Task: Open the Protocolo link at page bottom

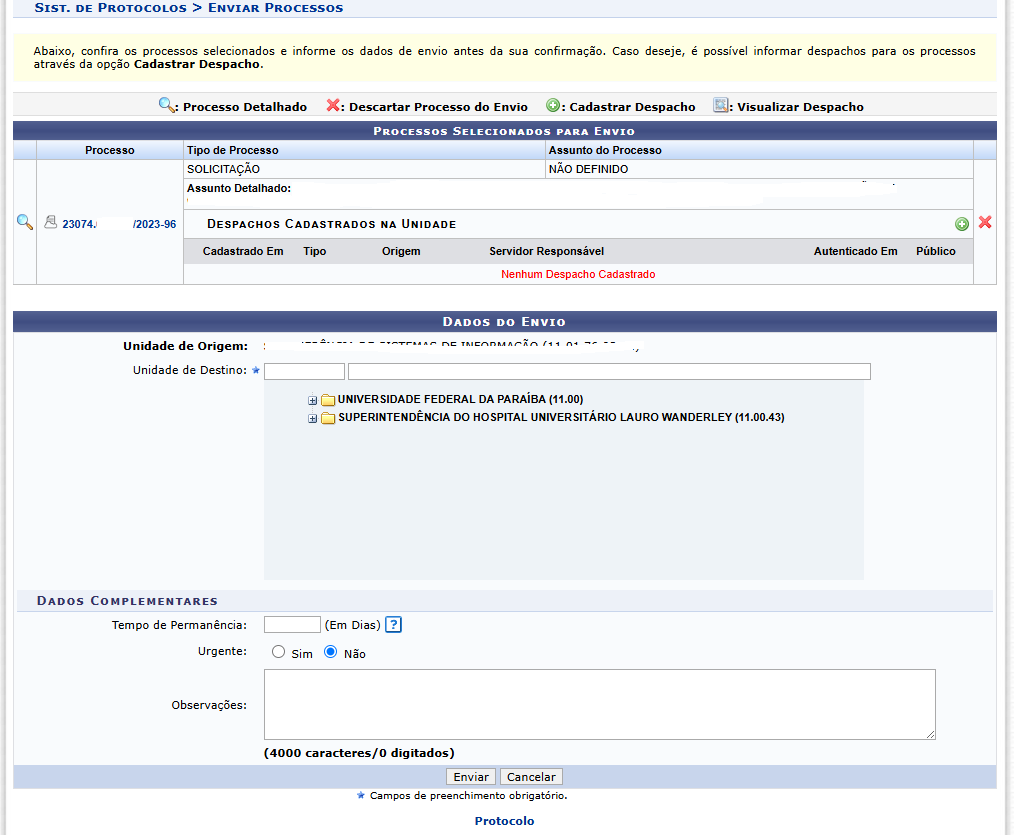Action: pyautogui.click(x=504, y=821)
